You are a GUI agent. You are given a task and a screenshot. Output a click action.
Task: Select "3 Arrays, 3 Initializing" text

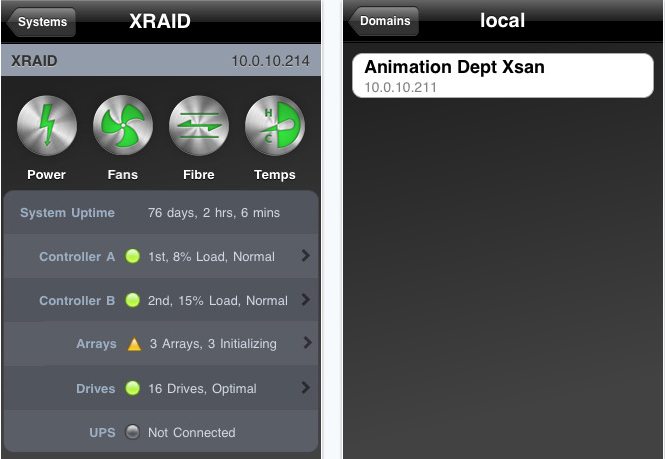point(213,344)
